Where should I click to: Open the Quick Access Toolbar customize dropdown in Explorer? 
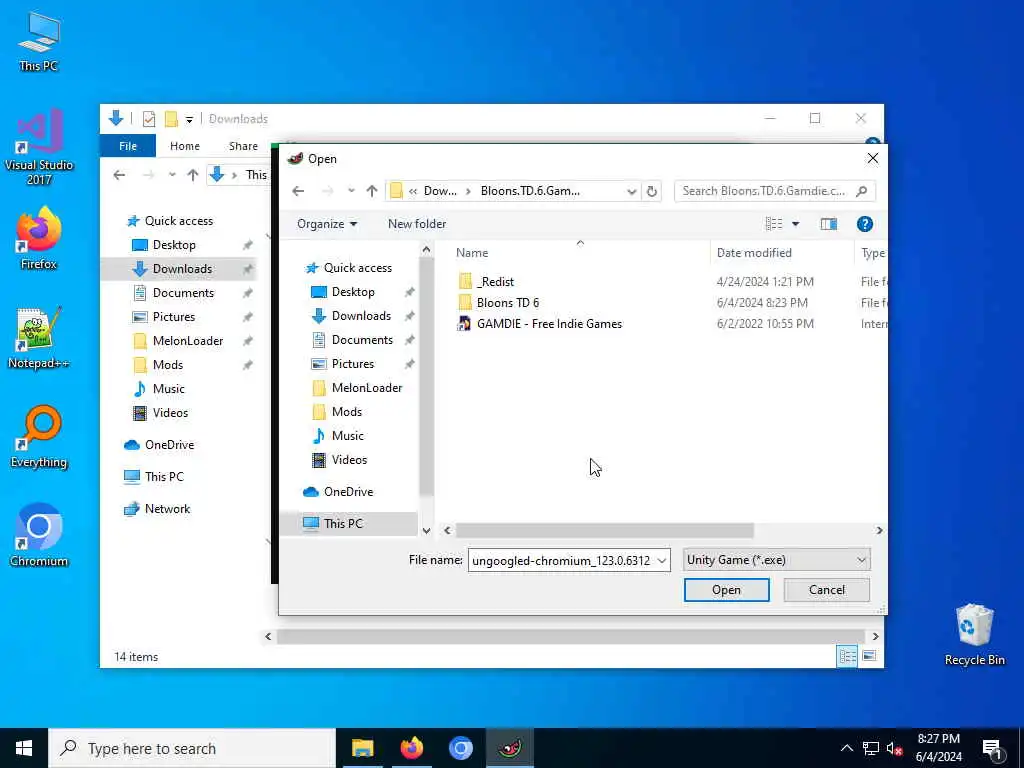189,119
